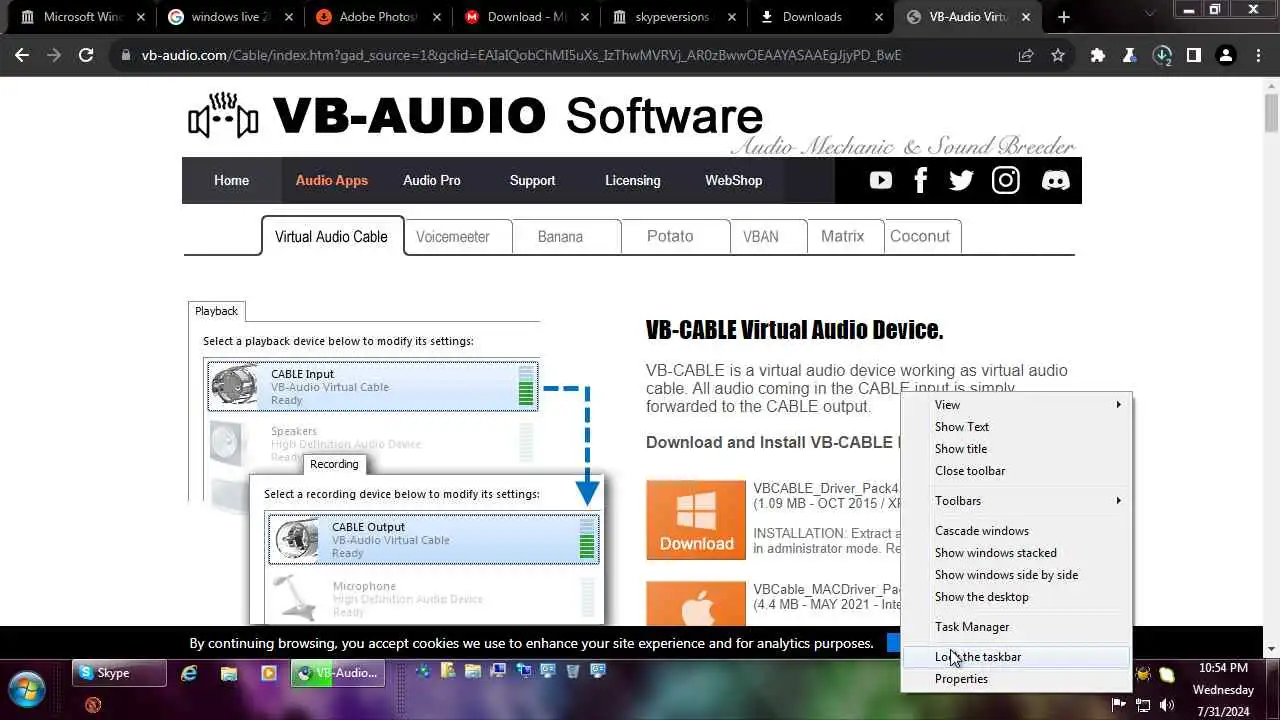Select Cascade windows from the context menu

[x=1017, y=531]
